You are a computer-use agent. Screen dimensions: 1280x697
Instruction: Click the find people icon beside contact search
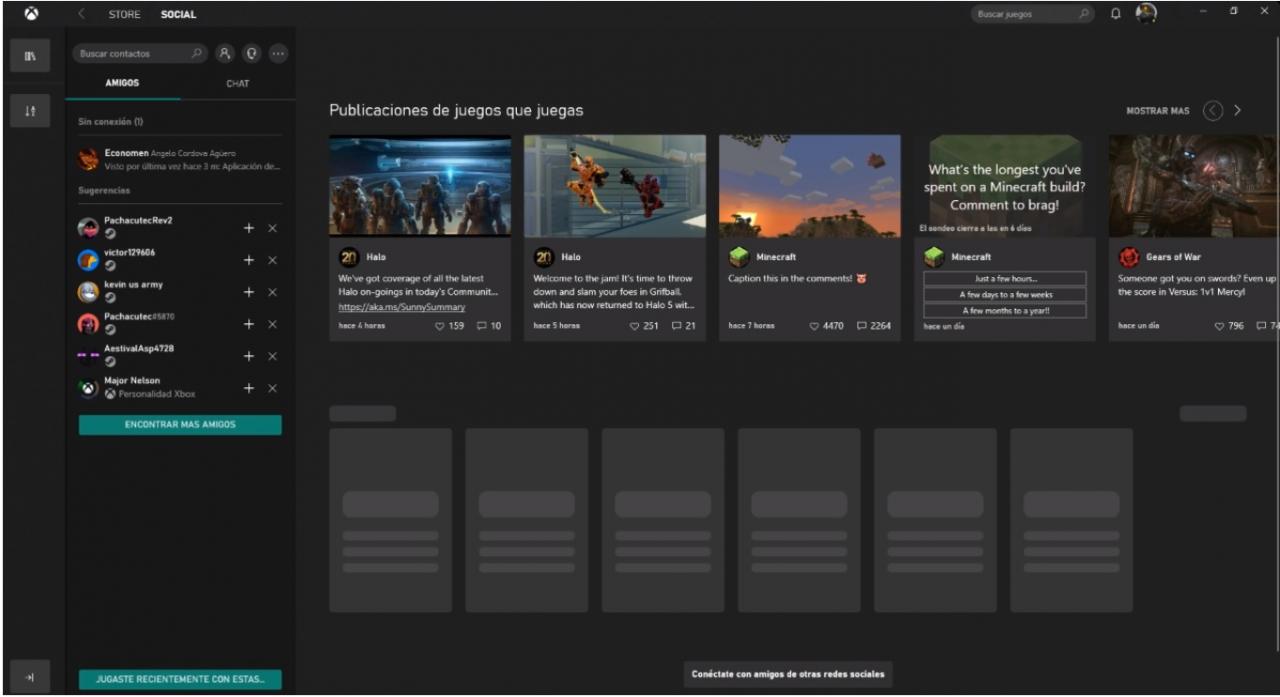tap(226, 54)
